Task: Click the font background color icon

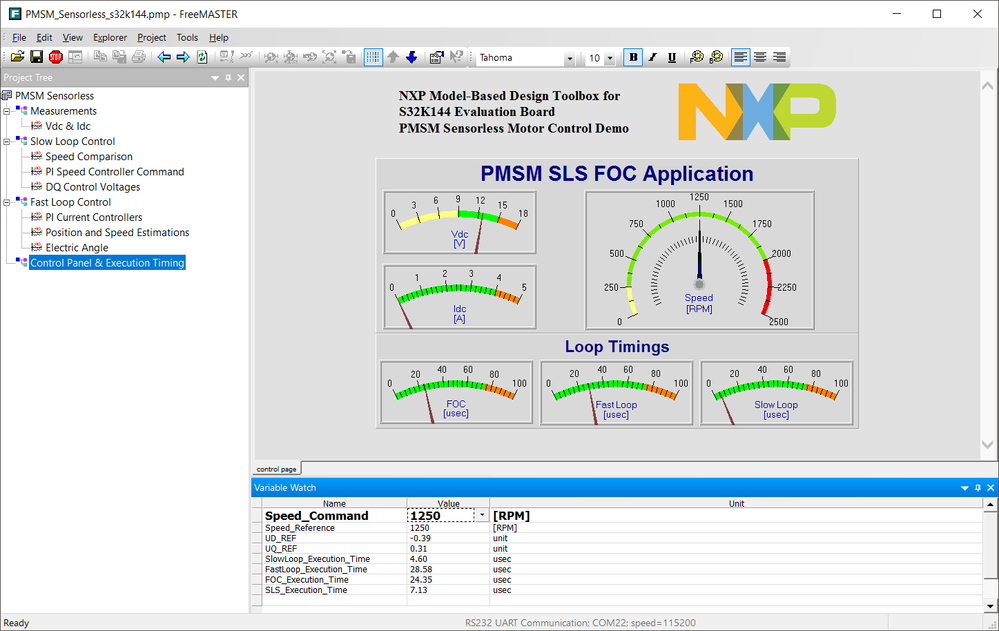Action: coord(716,57)
